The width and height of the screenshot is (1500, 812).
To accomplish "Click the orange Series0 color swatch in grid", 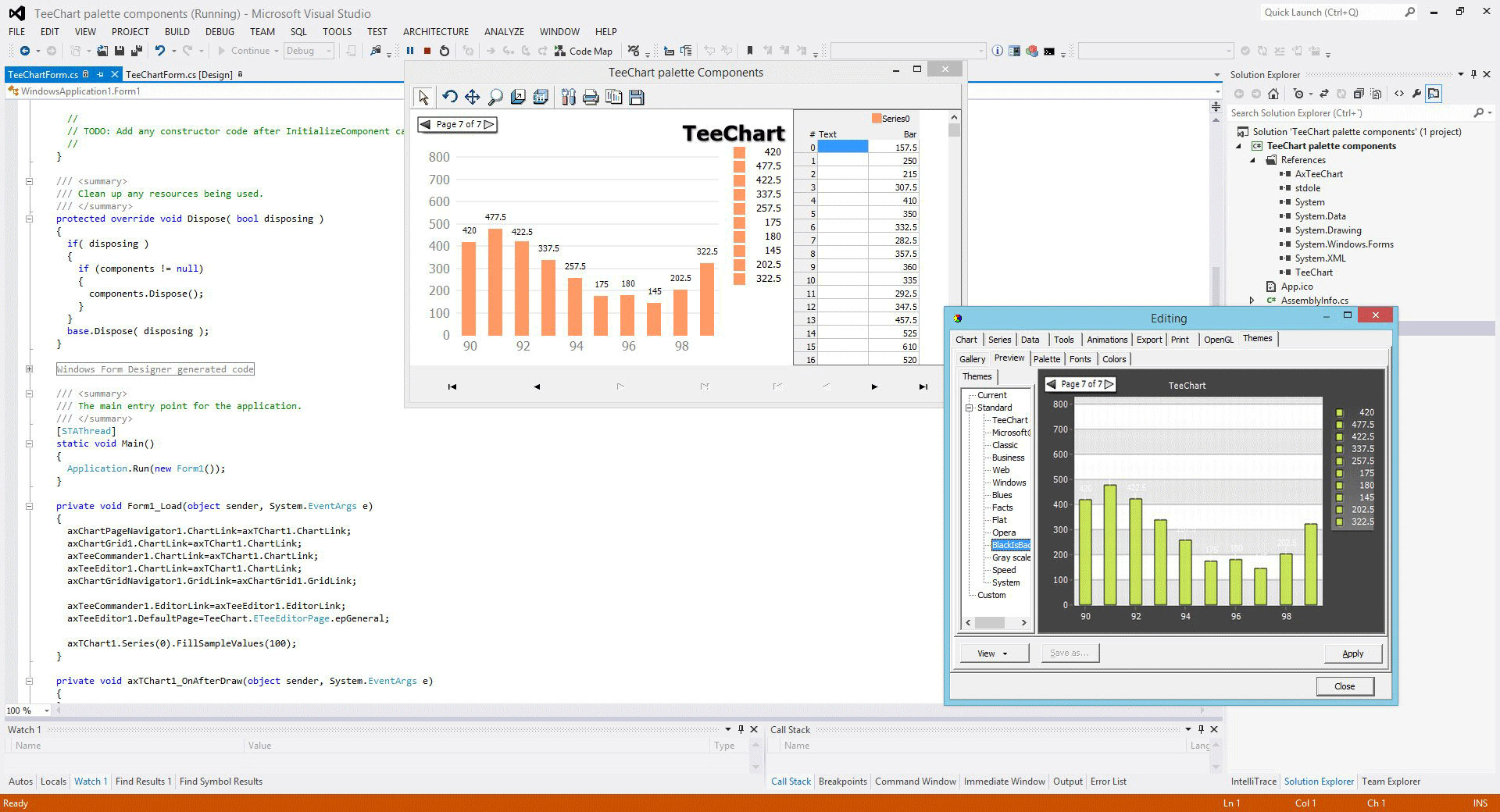I will (x=877, y=118).
